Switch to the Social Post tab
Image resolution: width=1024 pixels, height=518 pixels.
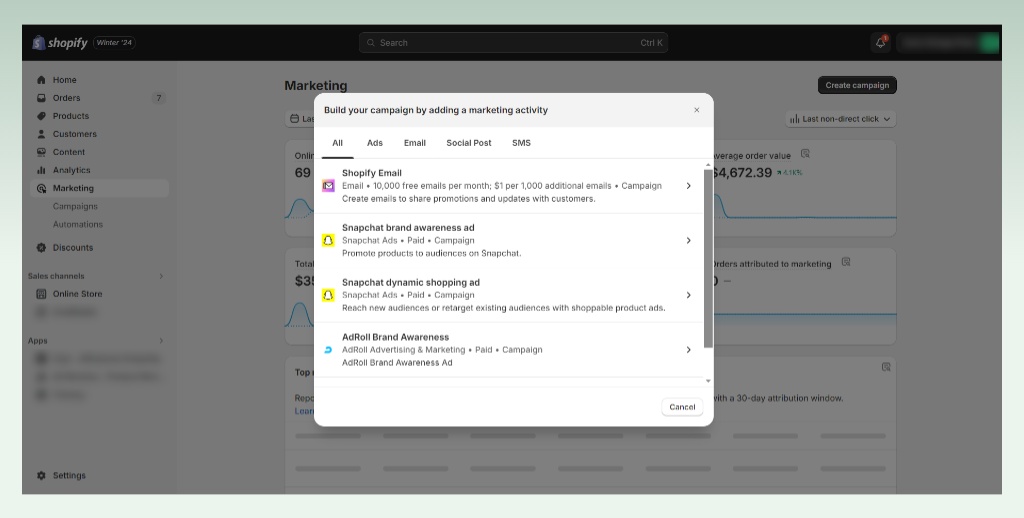pyautogui.click(x=469, y=143)
